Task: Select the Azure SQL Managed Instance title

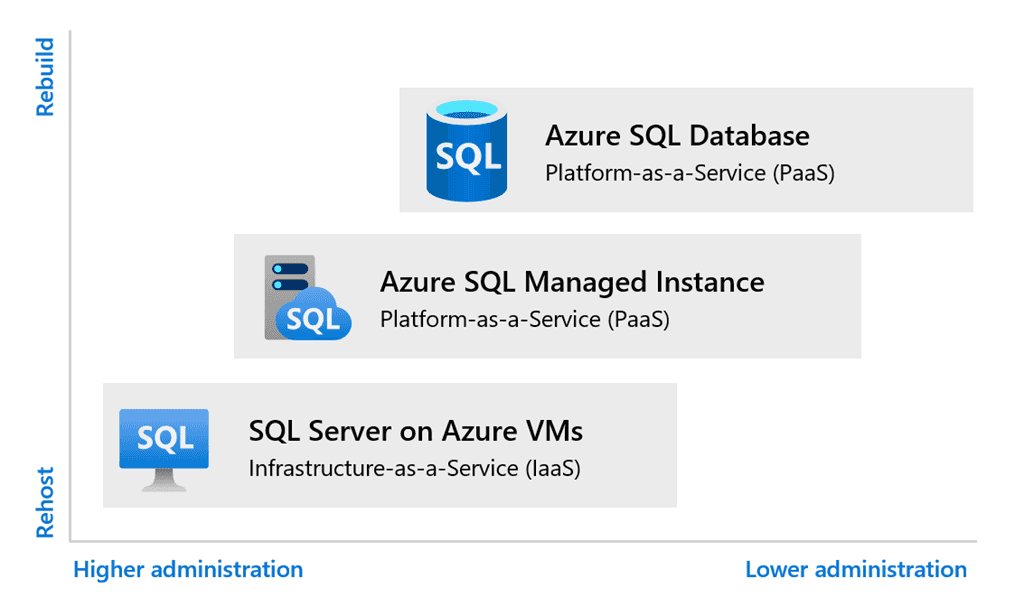Action: click(572, 282)
